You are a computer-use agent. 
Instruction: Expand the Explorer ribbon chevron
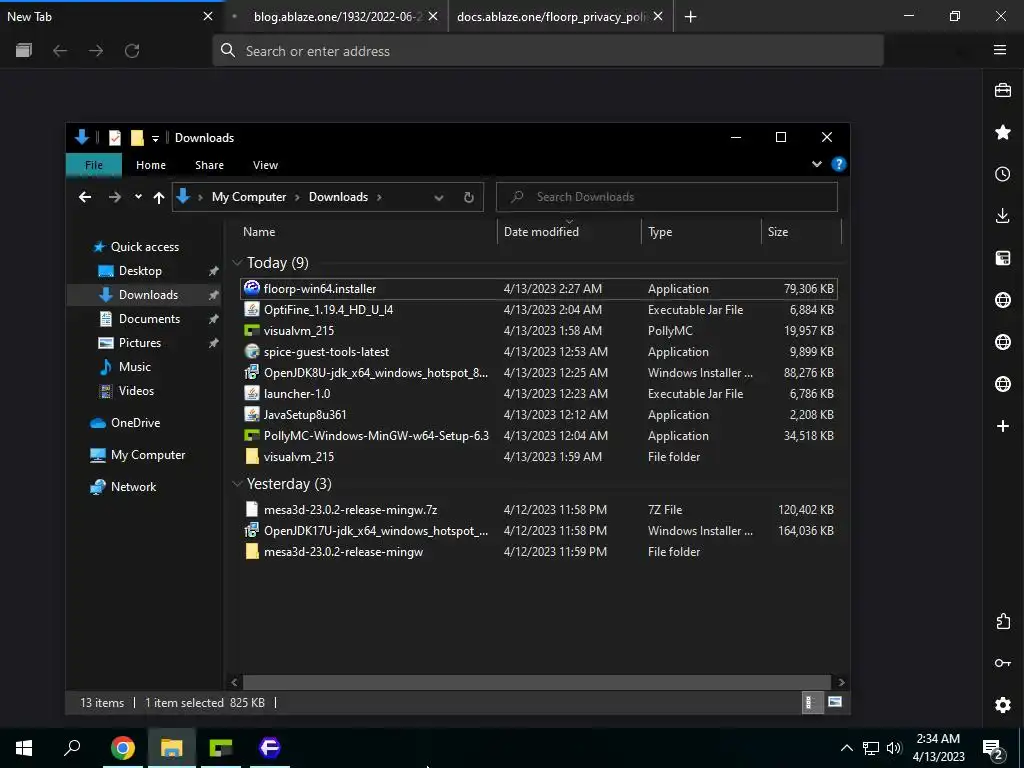[x=816, y=164]
